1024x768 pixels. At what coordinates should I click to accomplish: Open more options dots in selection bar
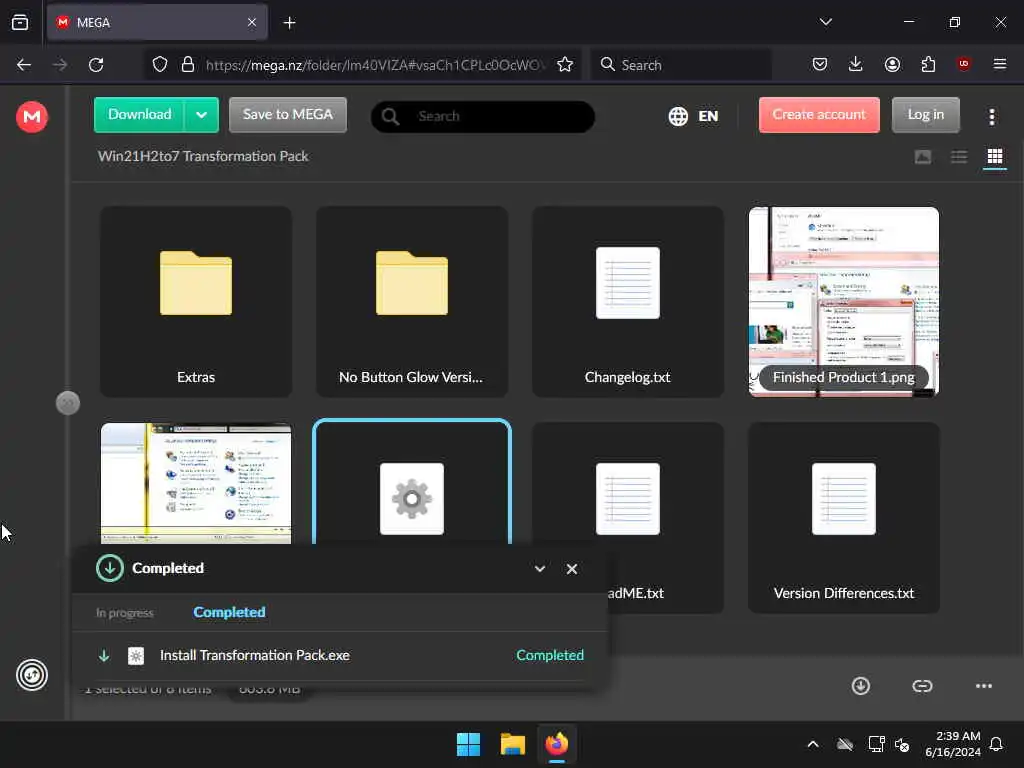pos(984,686)
